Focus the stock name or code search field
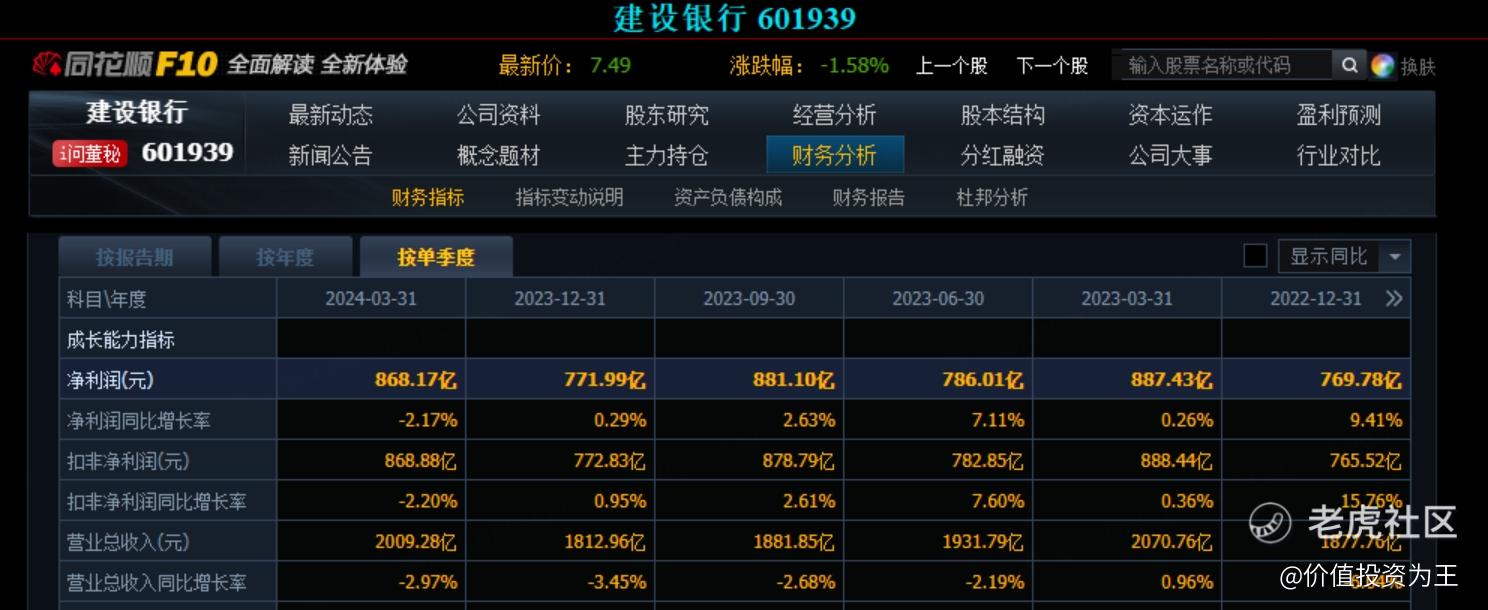 tap(1223, 65)
